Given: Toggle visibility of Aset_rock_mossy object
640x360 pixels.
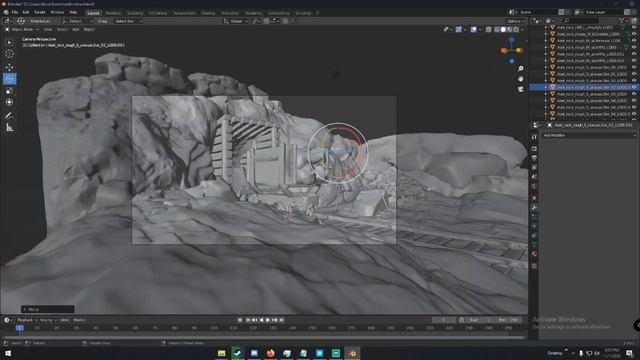Looking at the screenshot, I should 634,34.
